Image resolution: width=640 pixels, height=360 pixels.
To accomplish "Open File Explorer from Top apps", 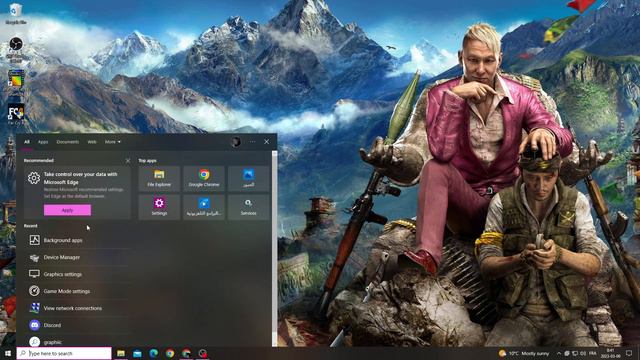I will (159, 179).
